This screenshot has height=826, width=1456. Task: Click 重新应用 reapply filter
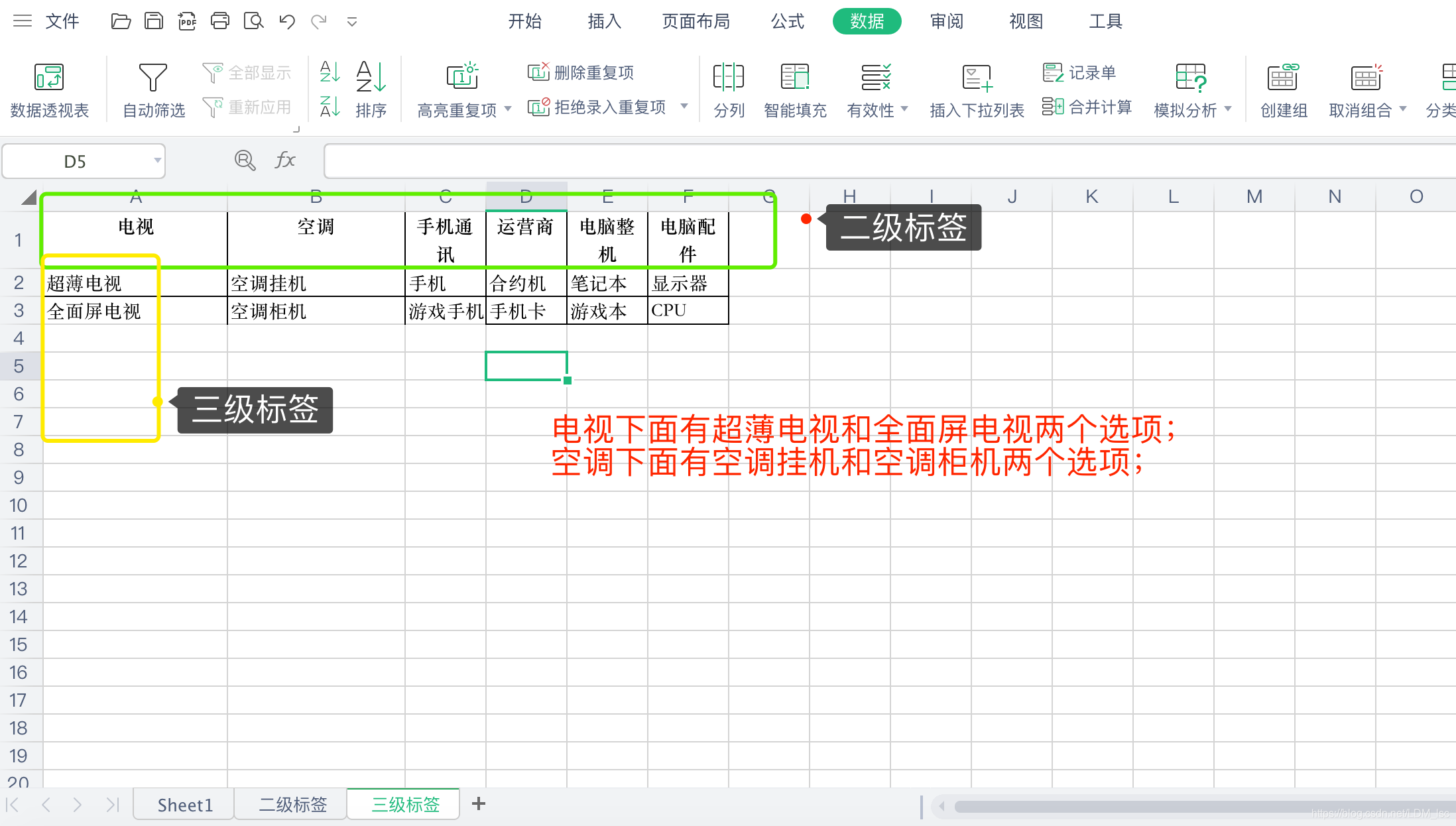[247, 107]
